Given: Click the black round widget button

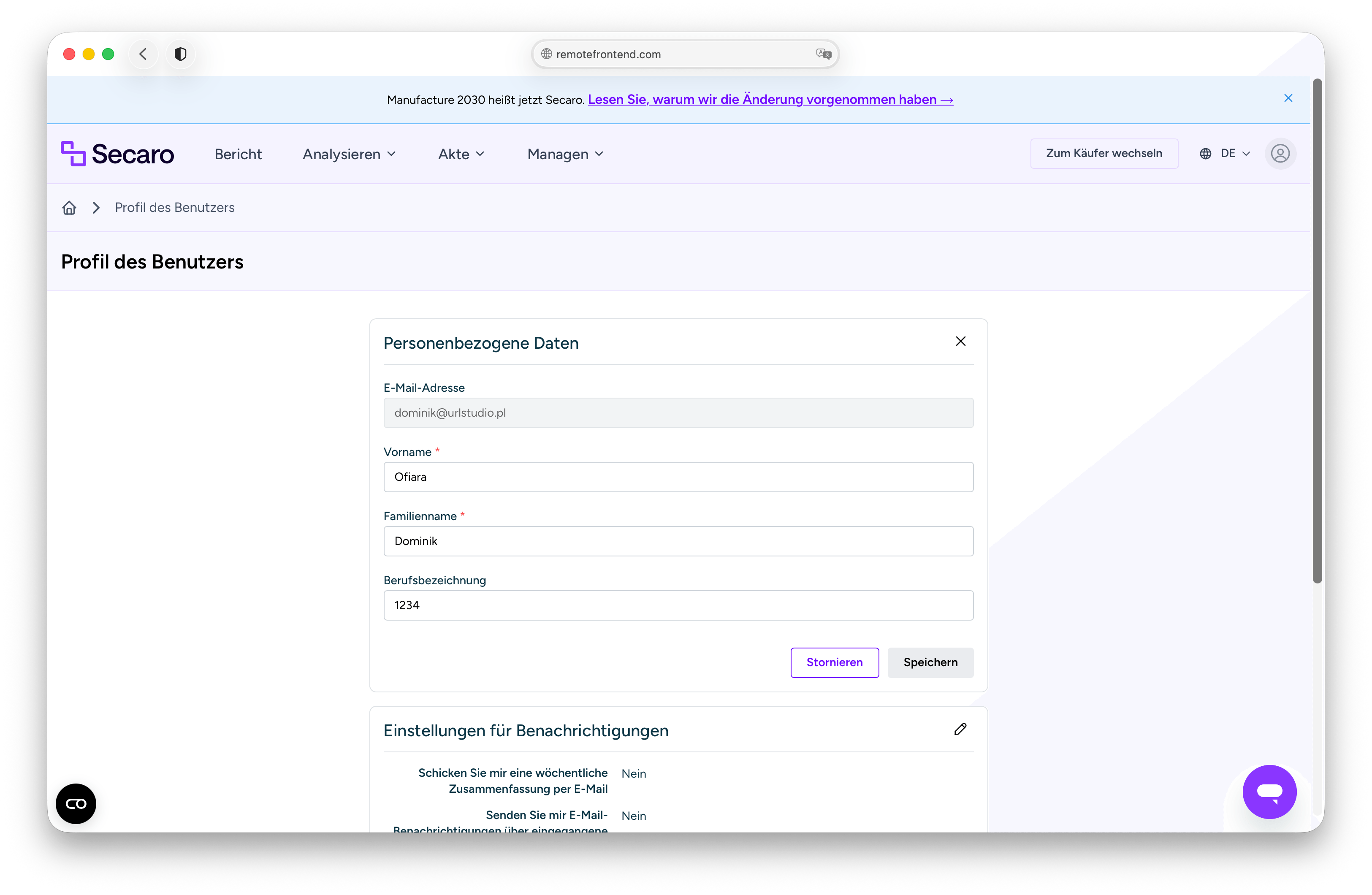Looking at the screenshot, I should [76, 803].
